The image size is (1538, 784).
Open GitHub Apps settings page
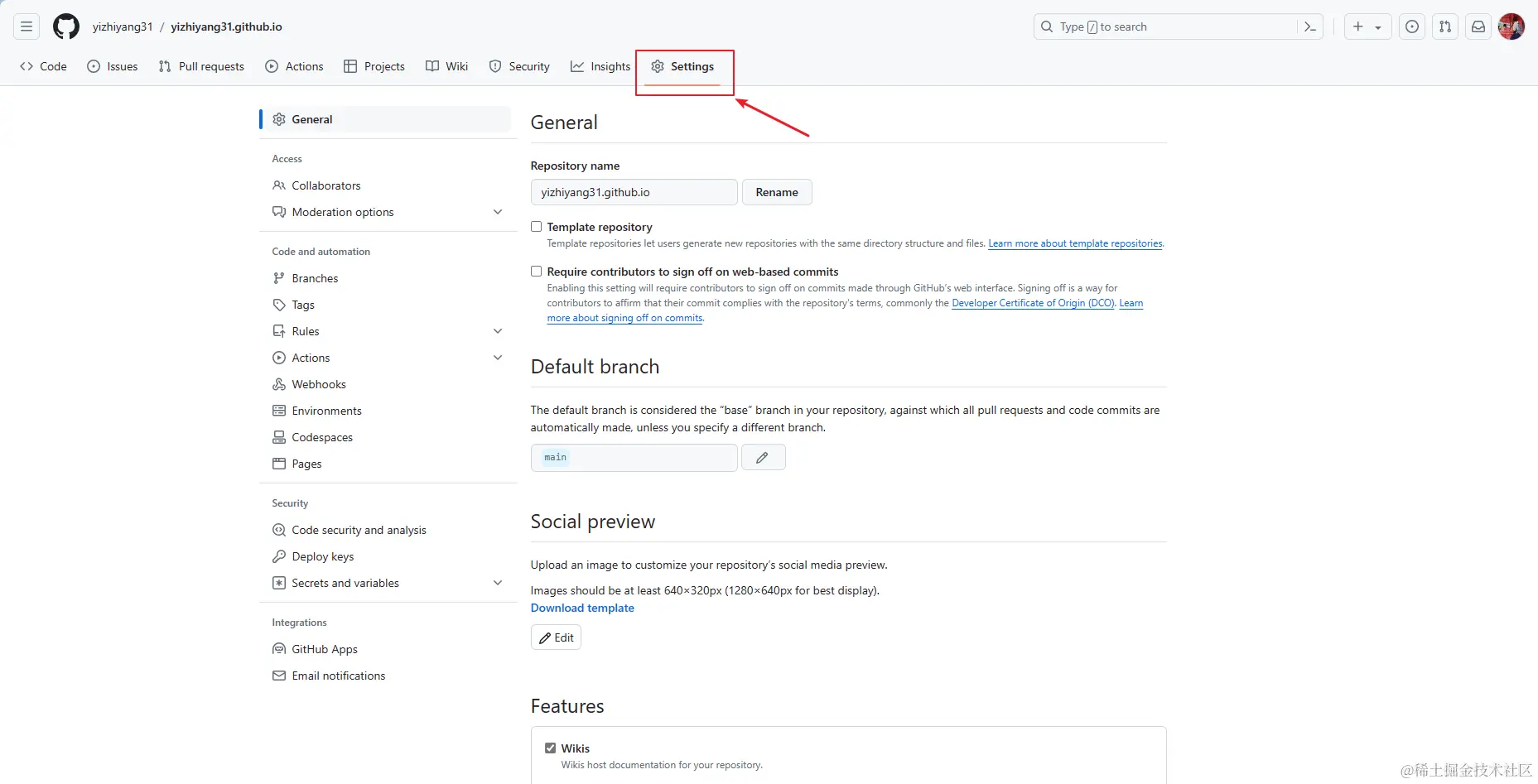point(388,649)
